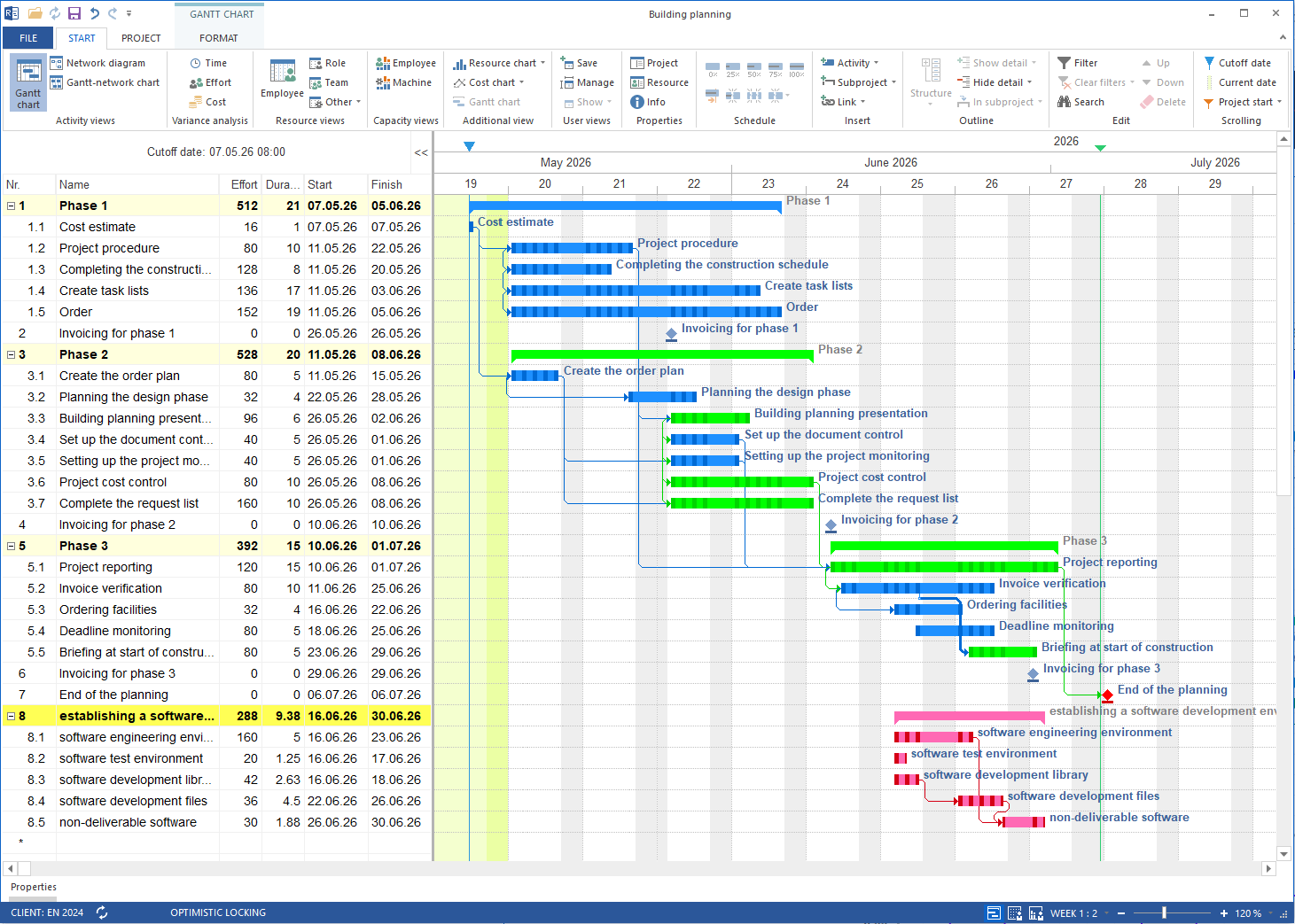Collapse the Phase 2 group

[x=11, y=354]
